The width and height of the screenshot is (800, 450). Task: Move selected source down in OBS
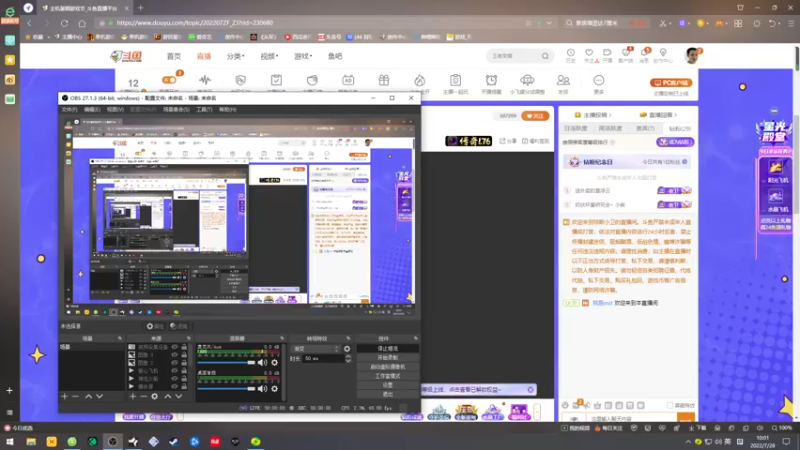[x=179, y=396]
